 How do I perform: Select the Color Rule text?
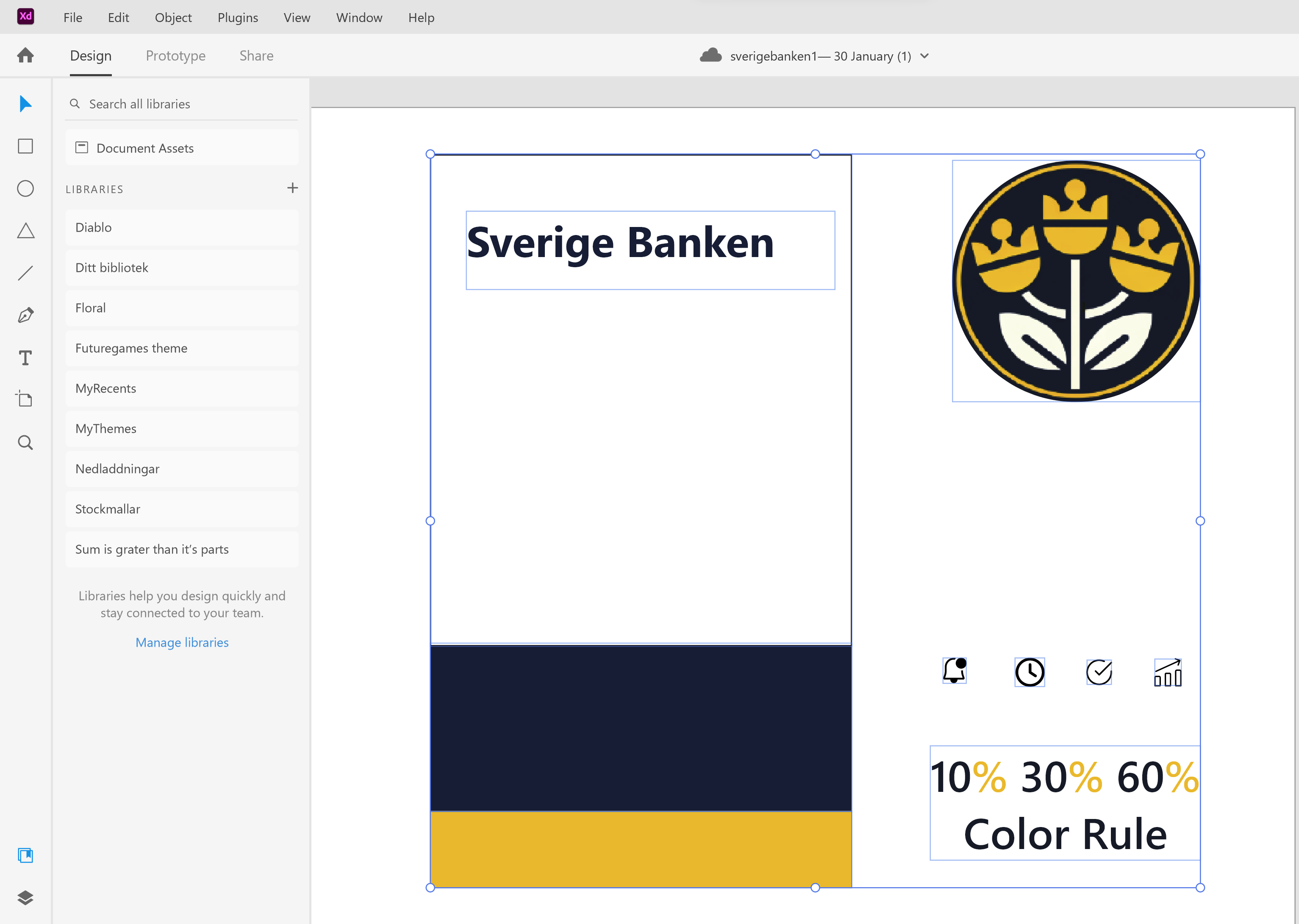1065,835
